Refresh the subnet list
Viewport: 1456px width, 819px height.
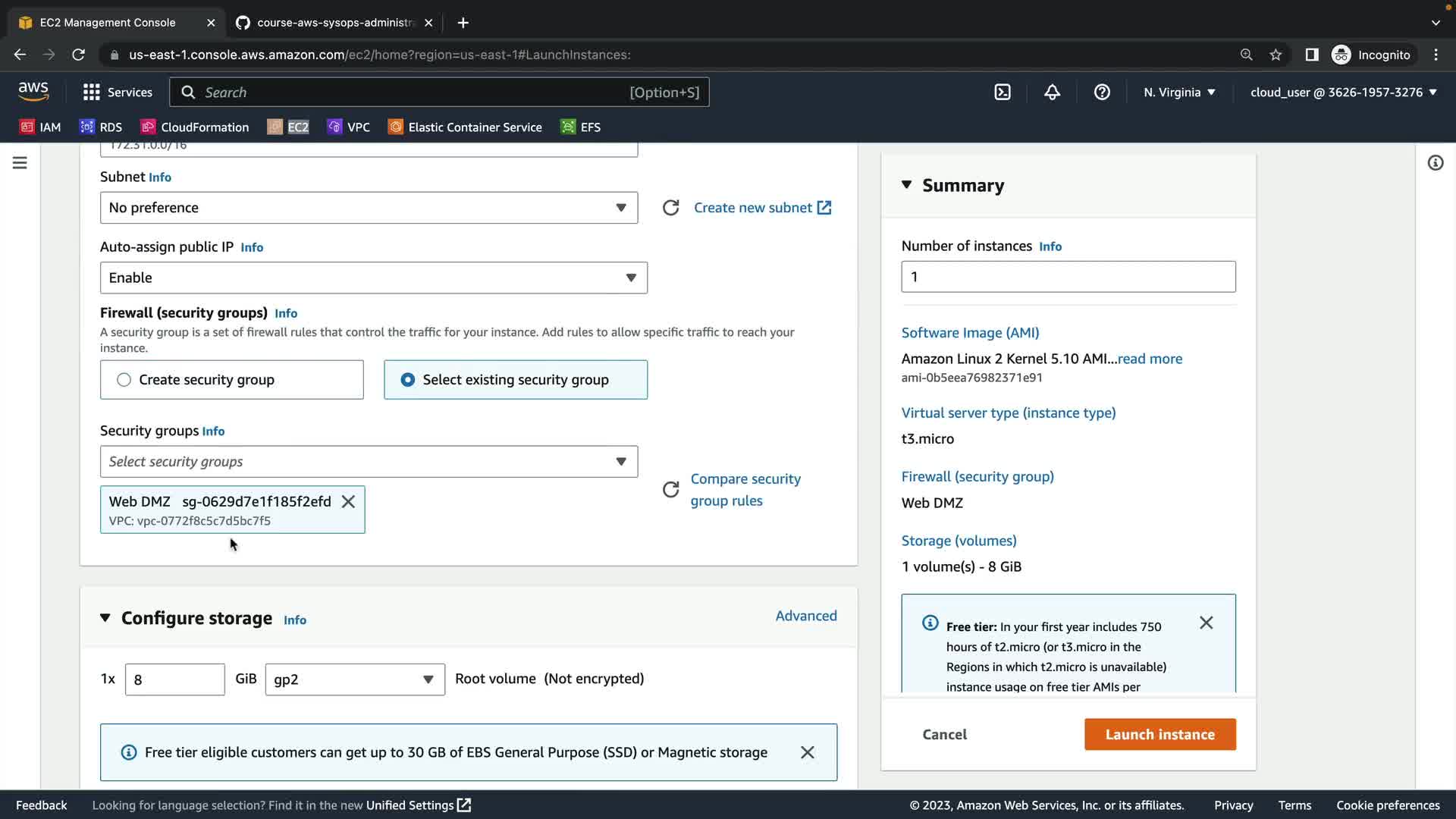tap(670, 208)
